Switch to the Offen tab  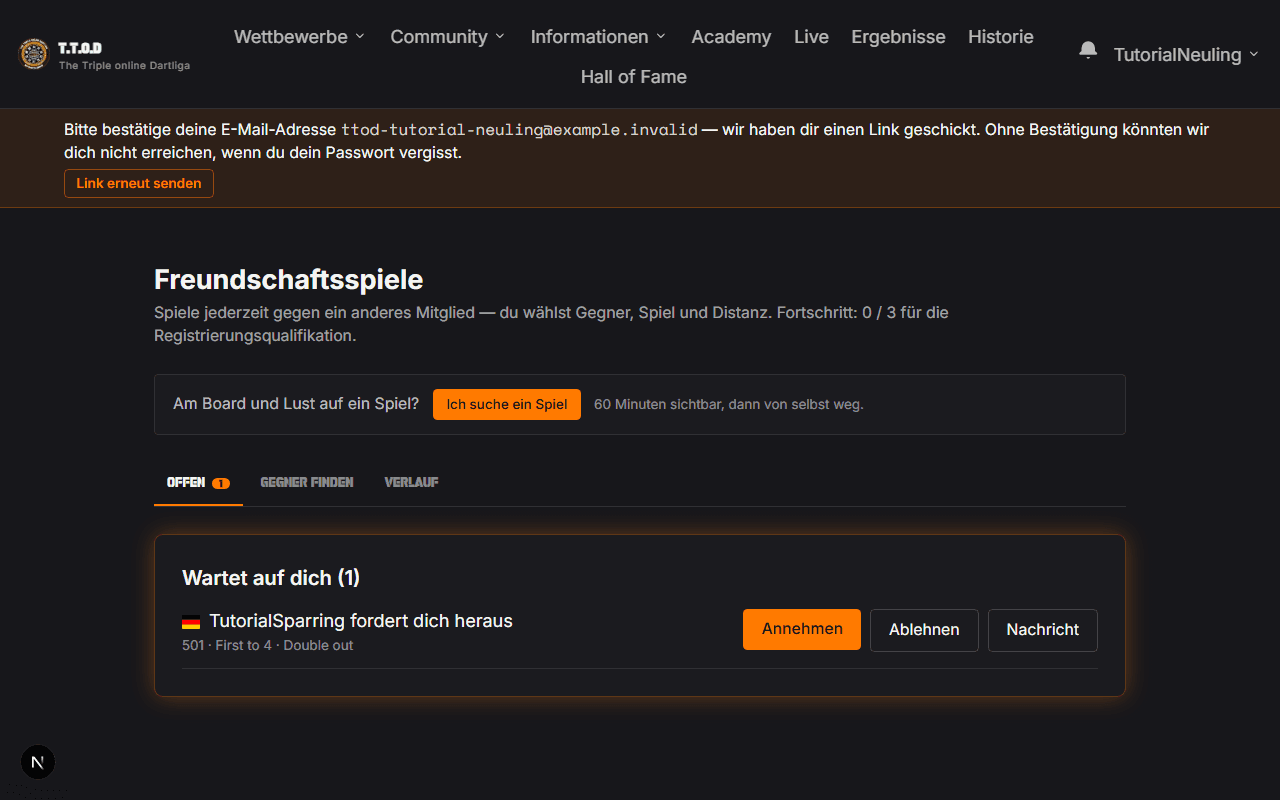click(198, 483)
